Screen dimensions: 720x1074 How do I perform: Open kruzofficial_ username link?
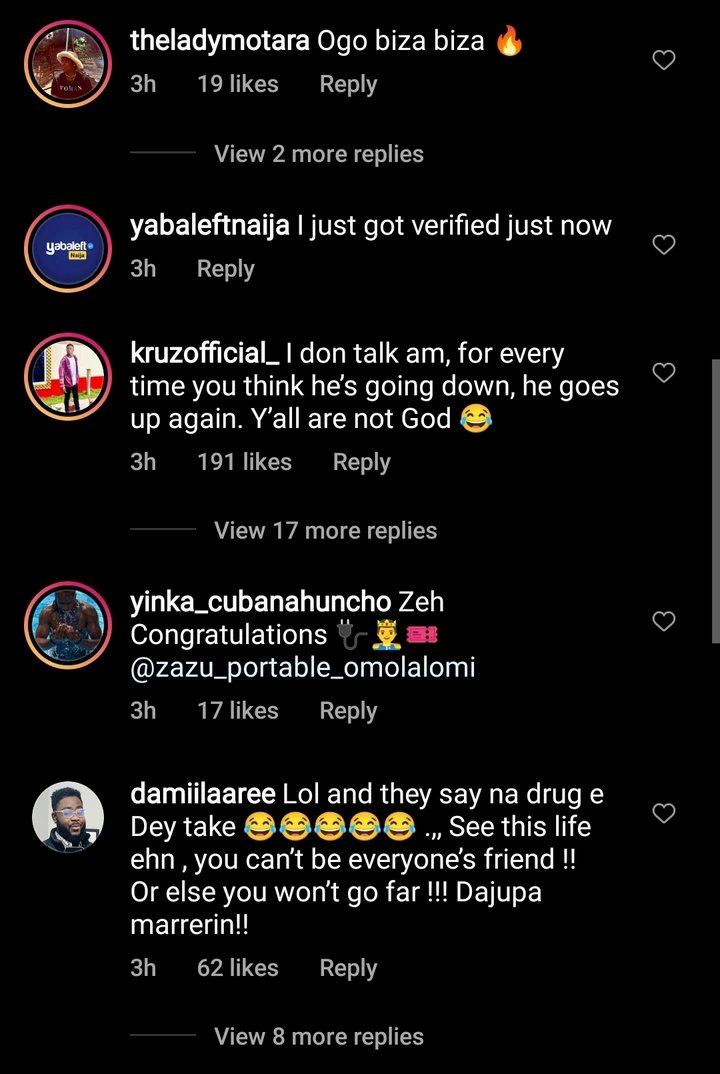pyautogui.click(x=205, y=354)
